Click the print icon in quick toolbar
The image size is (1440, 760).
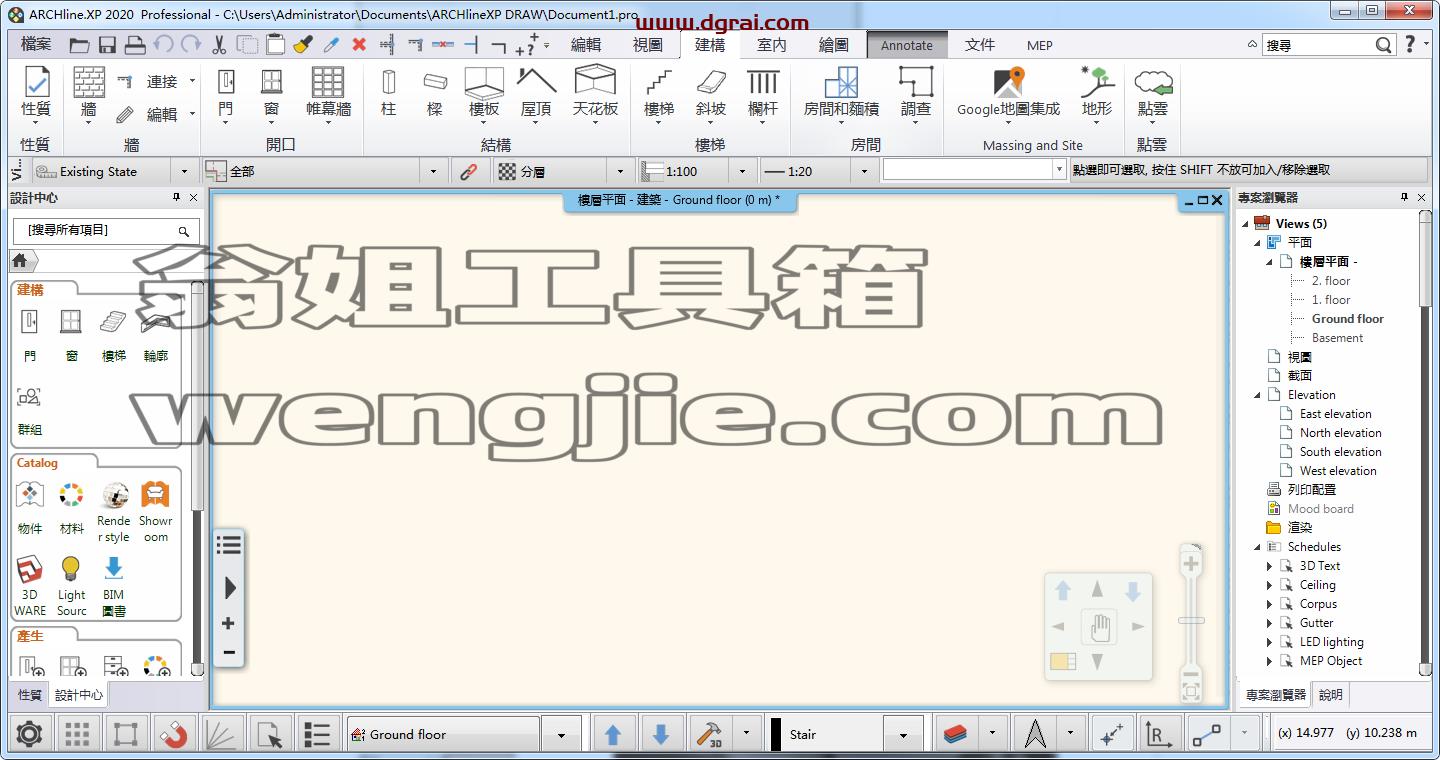[135, 45]
